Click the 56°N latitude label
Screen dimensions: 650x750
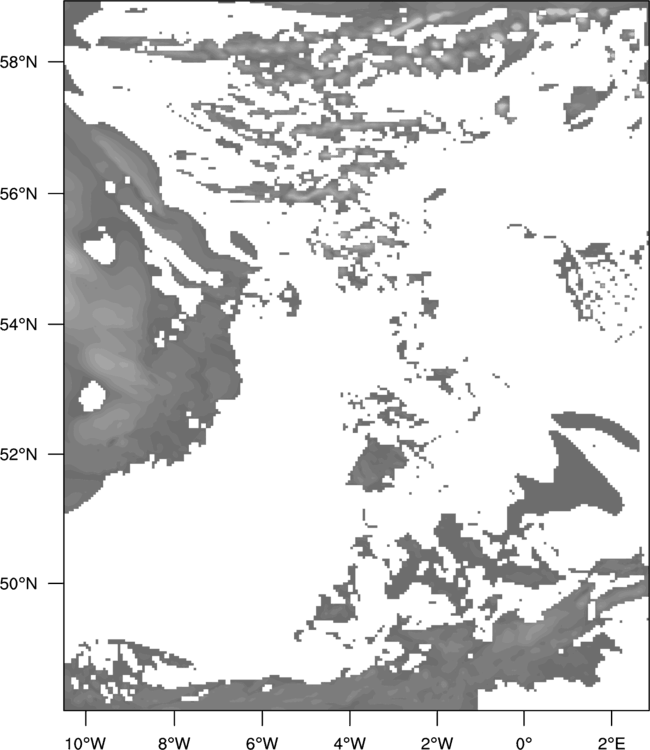point(18,194)
